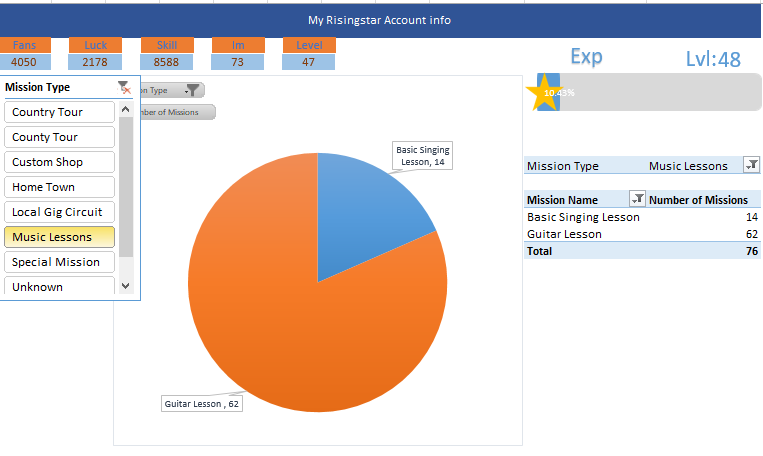Screen dimensions: 763x456
Task: Select County Tour in slicer
Action: 59,137
